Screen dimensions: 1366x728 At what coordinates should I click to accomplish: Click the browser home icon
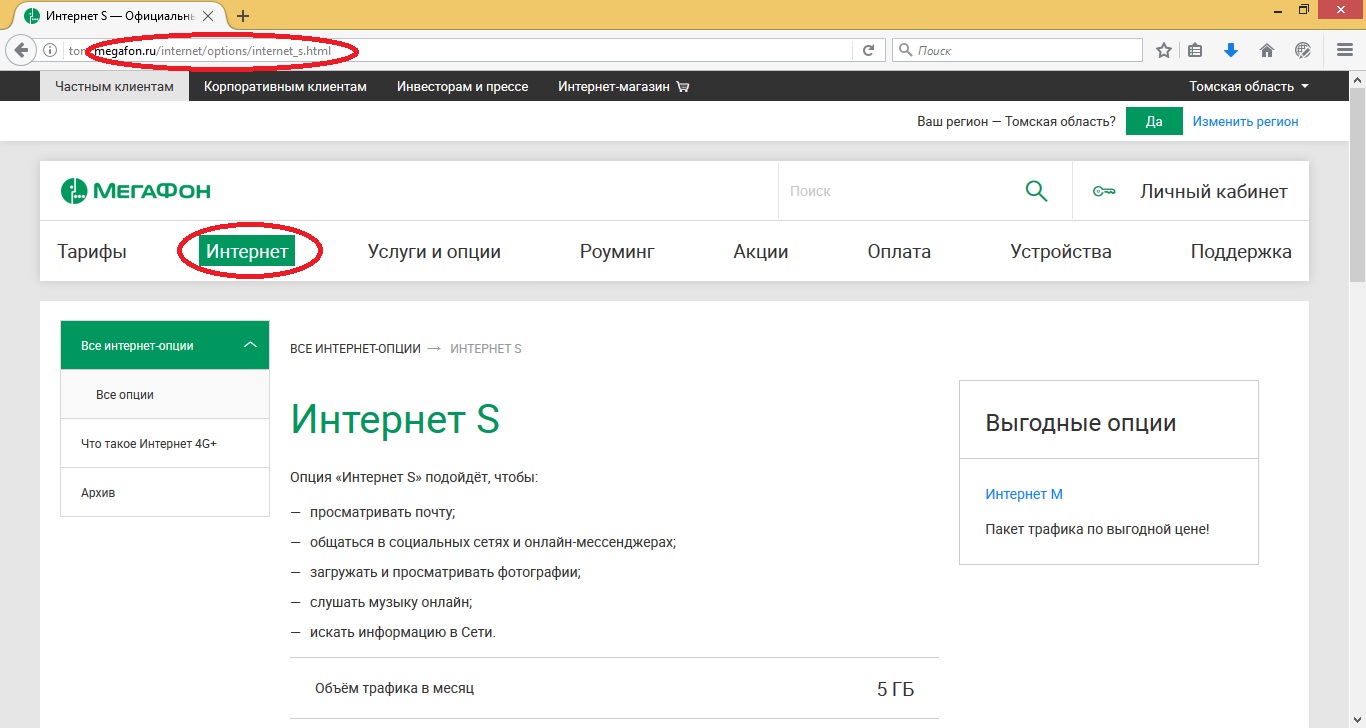tap(1266, 48)
